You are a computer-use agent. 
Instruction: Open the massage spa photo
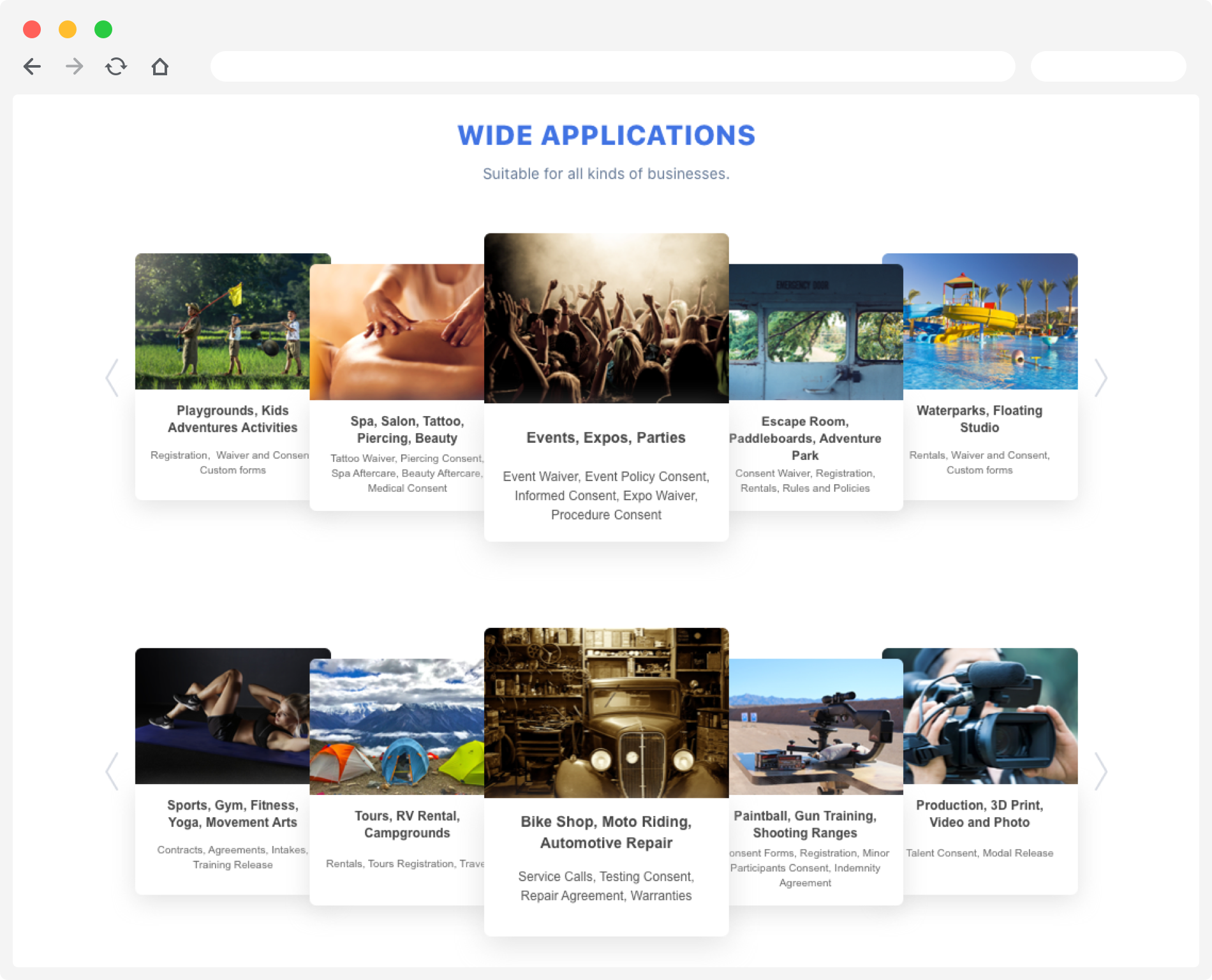397,332
